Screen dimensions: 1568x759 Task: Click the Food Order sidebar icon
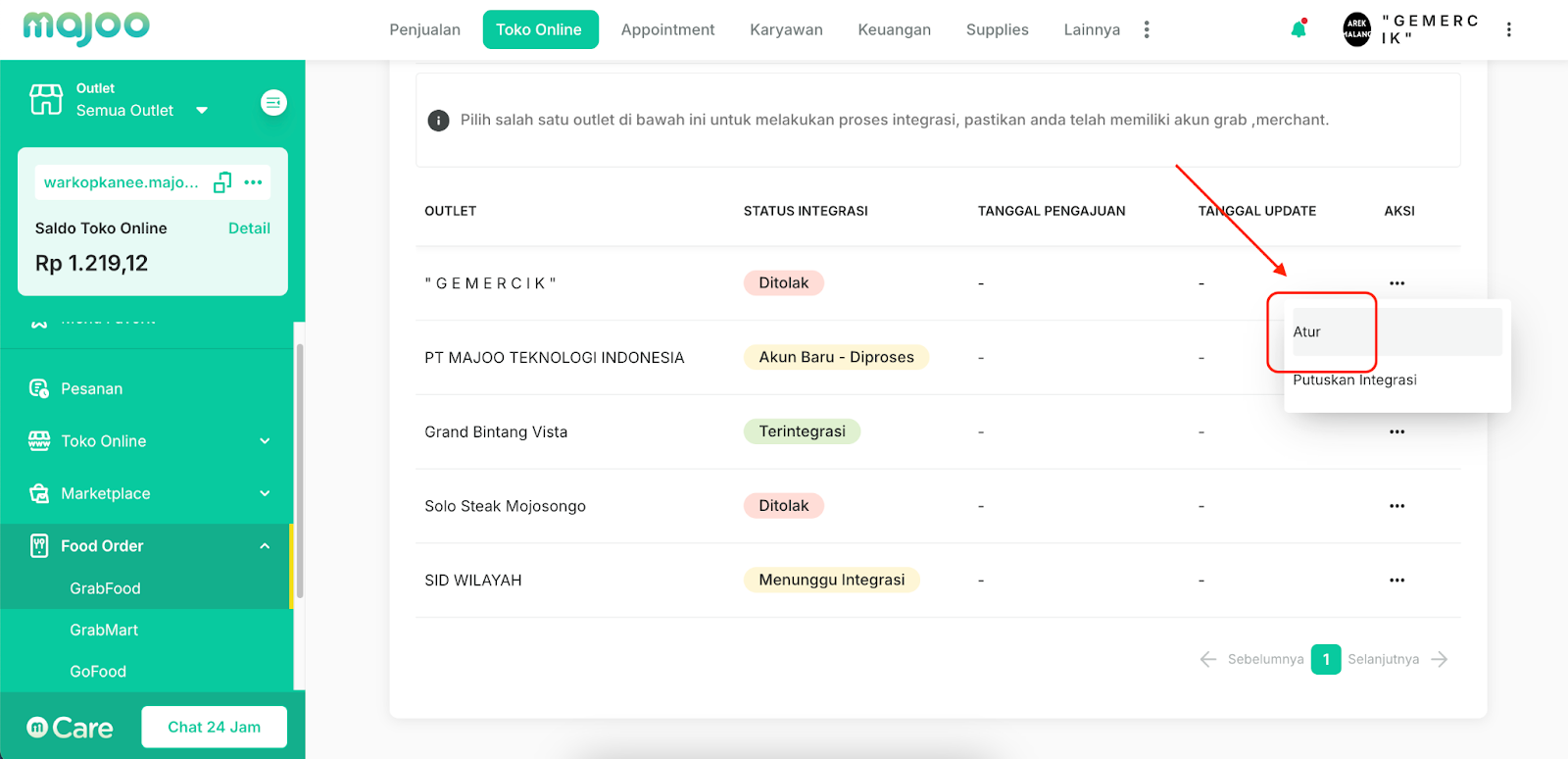click(39, 546)
